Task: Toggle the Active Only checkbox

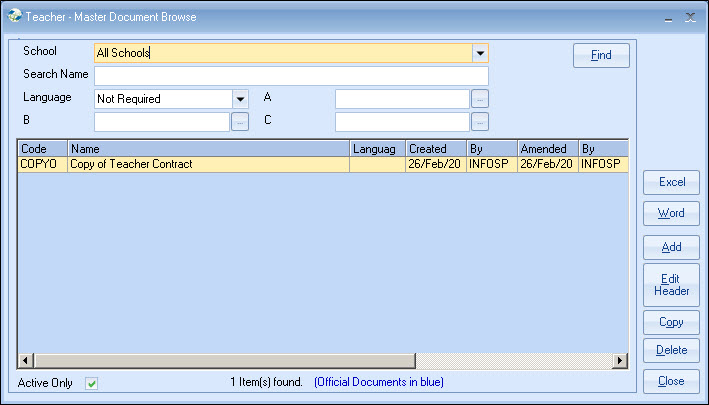Action: (x=92, y=383)
